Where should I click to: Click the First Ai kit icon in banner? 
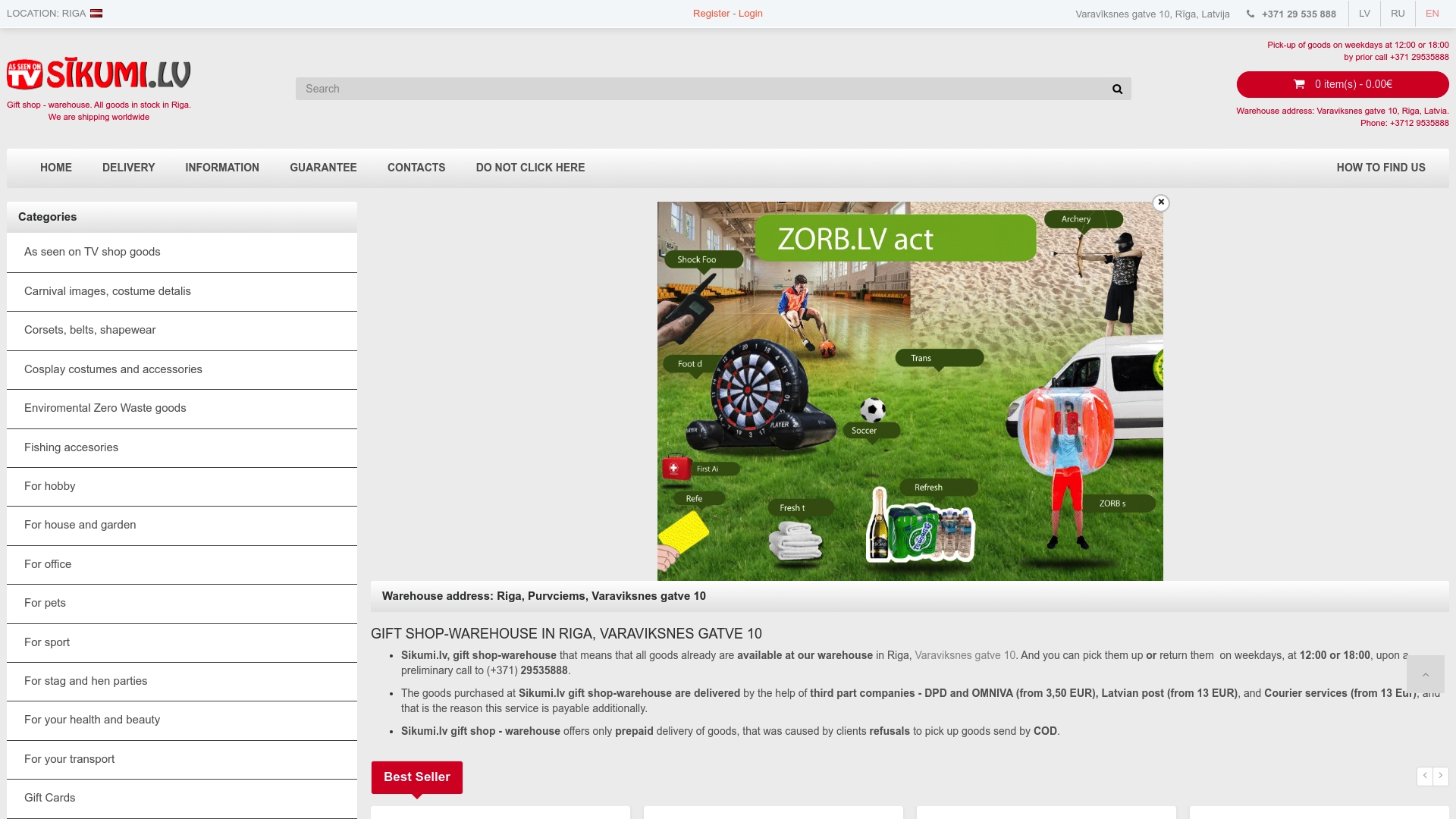click(x=676, y=468)
